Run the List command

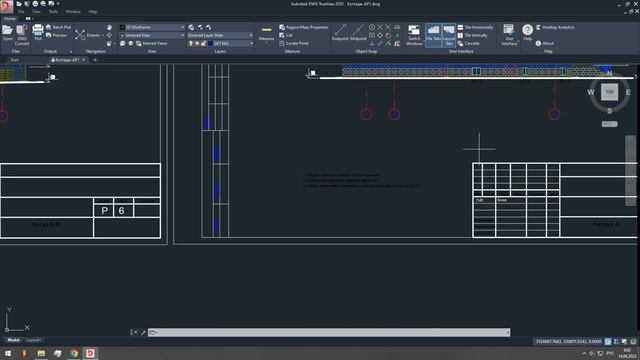pyautogui.click(x=286, y=36)
